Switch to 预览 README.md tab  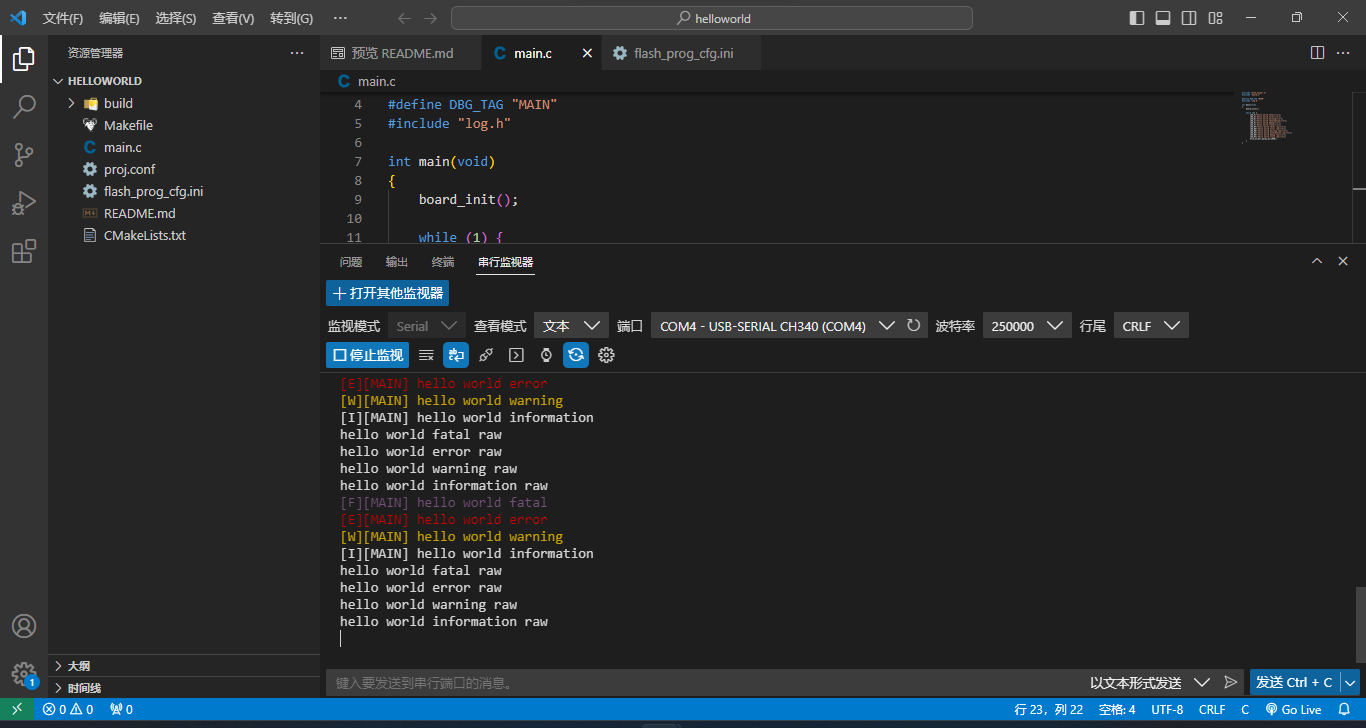[x=400, y=53]
